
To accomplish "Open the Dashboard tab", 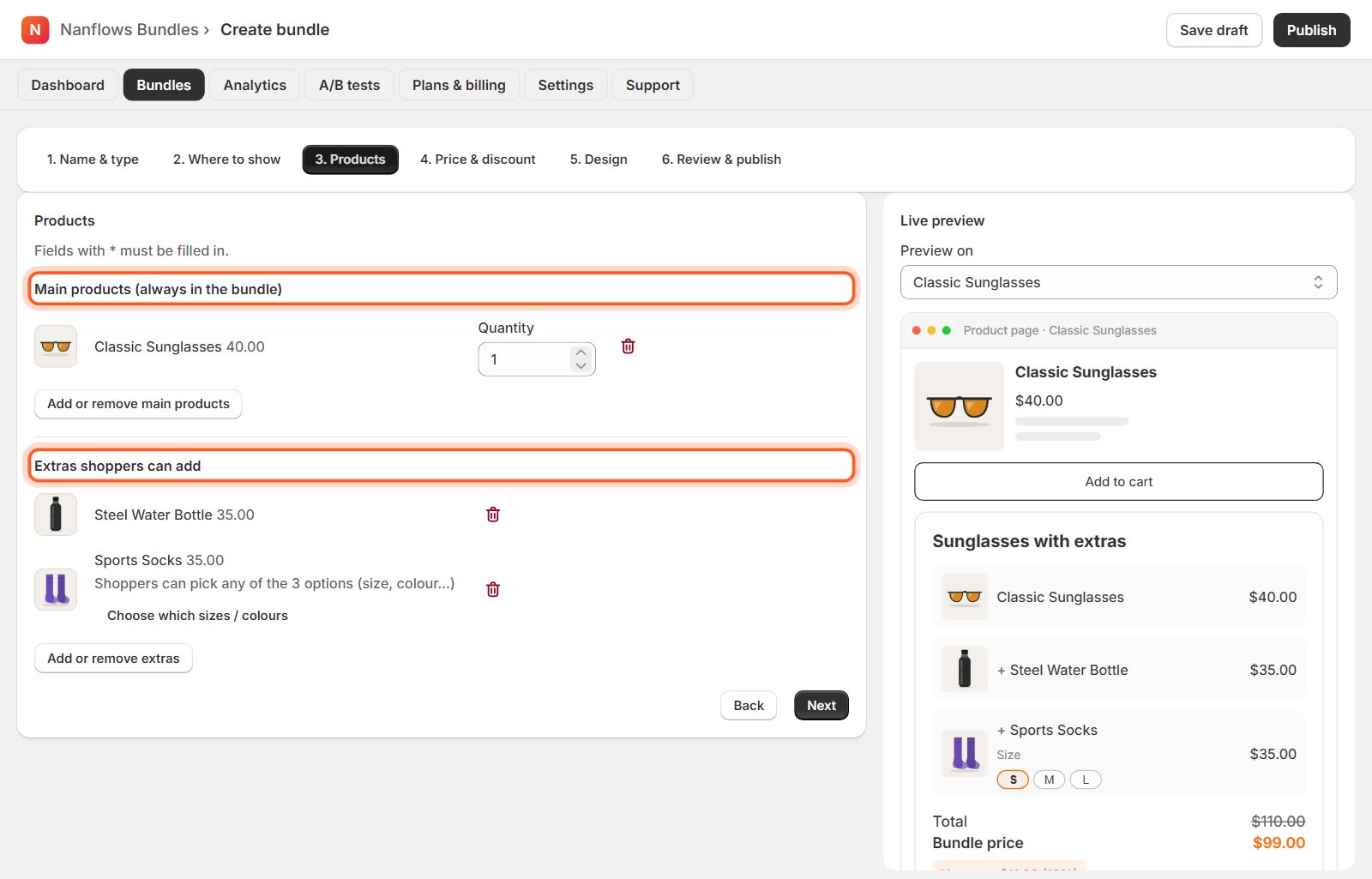I will (x=68, y=85).
